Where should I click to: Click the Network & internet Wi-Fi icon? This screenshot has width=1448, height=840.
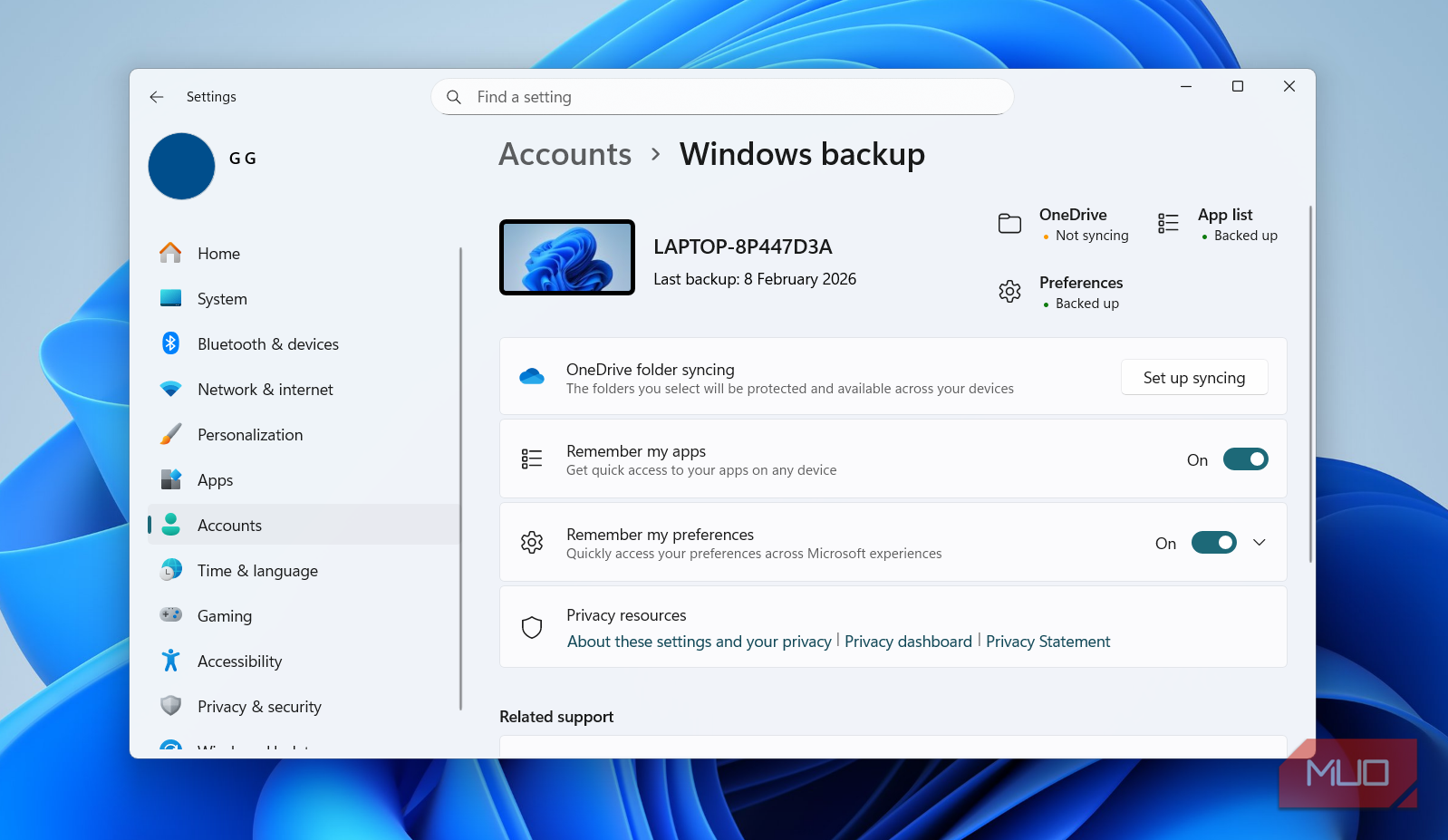coord(170,389)
